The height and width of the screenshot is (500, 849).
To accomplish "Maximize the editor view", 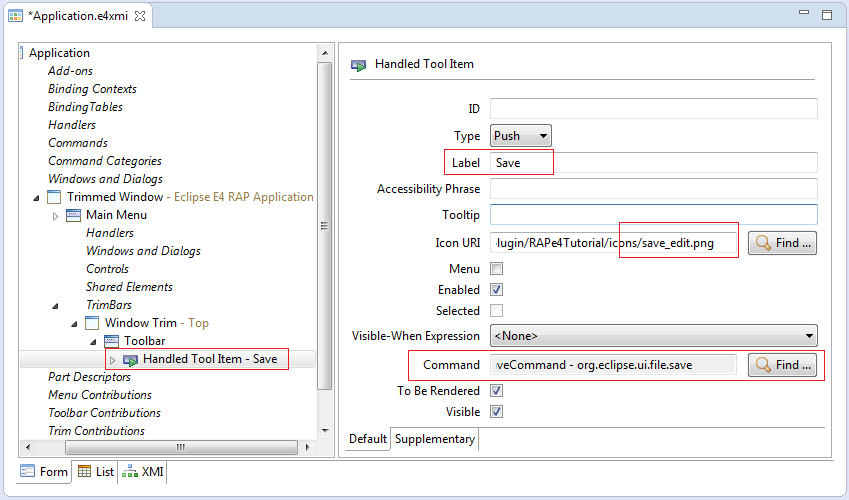I will [x=827, y=15].
